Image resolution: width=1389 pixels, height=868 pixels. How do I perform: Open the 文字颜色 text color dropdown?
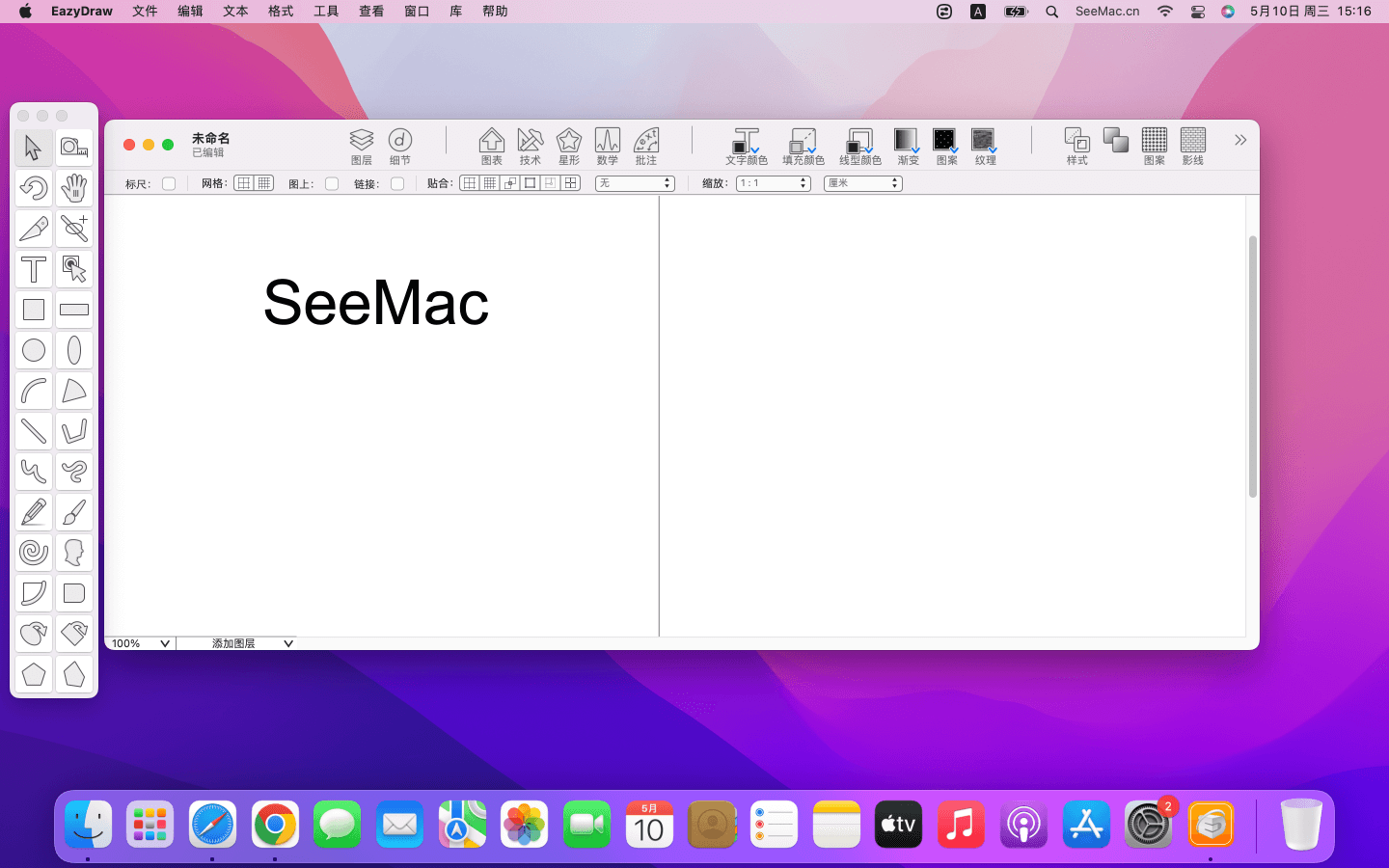click(747, 147)
